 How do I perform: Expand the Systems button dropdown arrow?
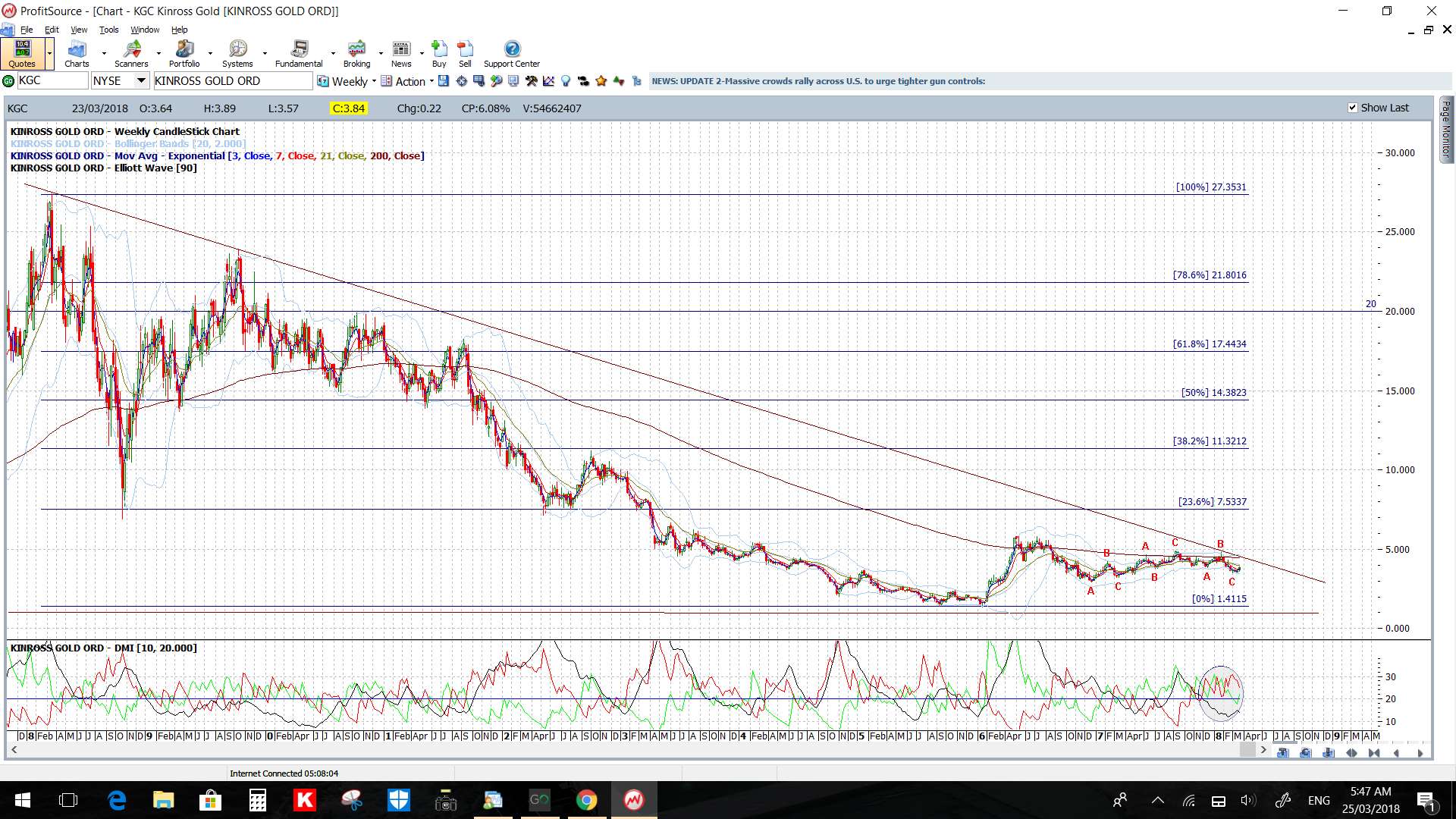tap(265, 53)
